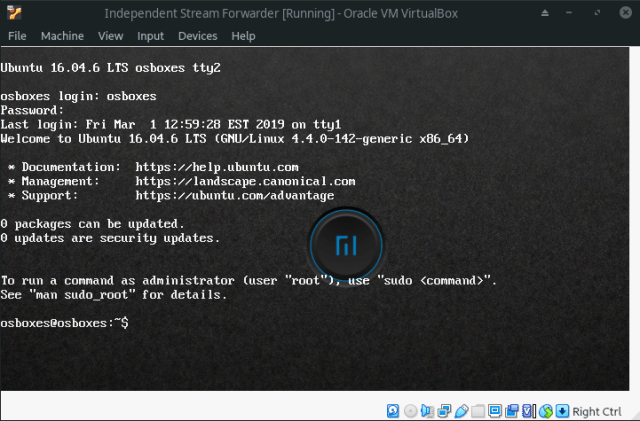Open the Devices menu

coord(198,36)
